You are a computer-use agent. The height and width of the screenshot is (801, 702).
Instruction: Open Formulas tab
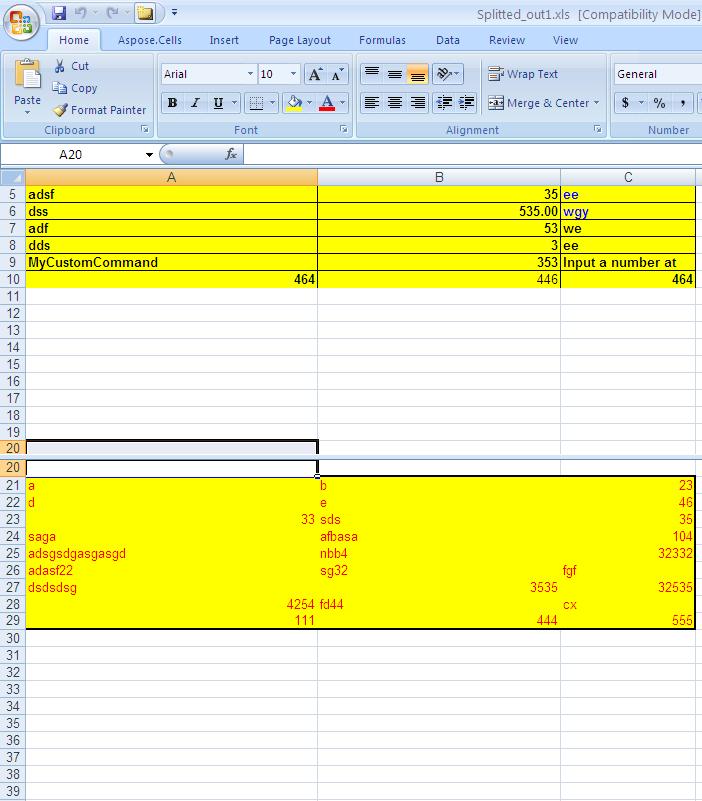click(x=382, y=40)
